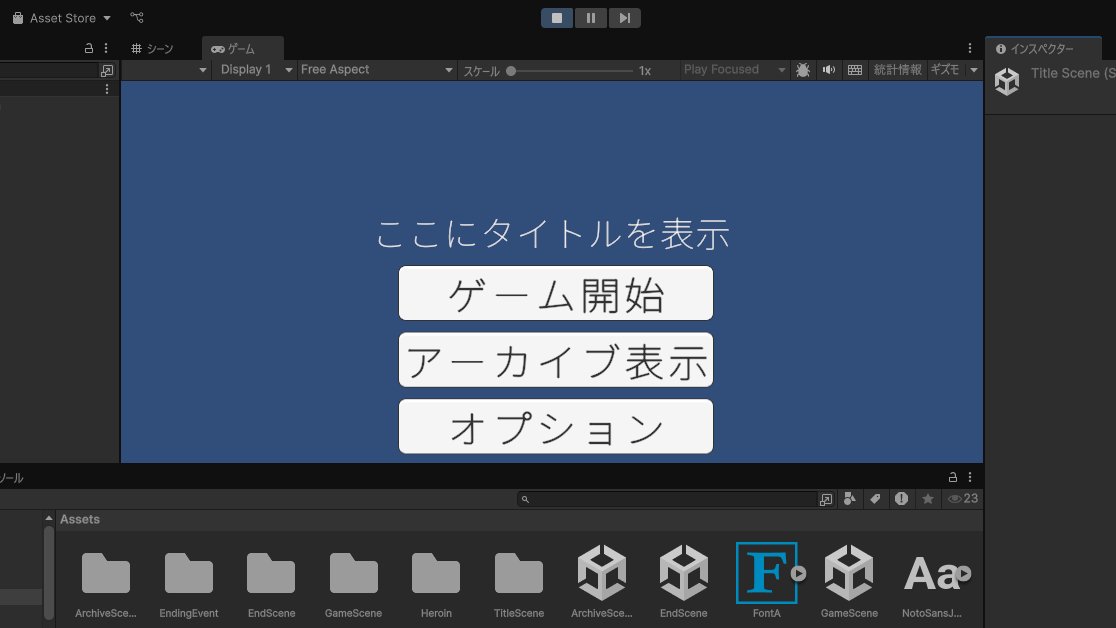The height and width of the screenshot is (628, 1116).
Task: Toggle the Frame Debugger bug icon
Action: (803, 70)
